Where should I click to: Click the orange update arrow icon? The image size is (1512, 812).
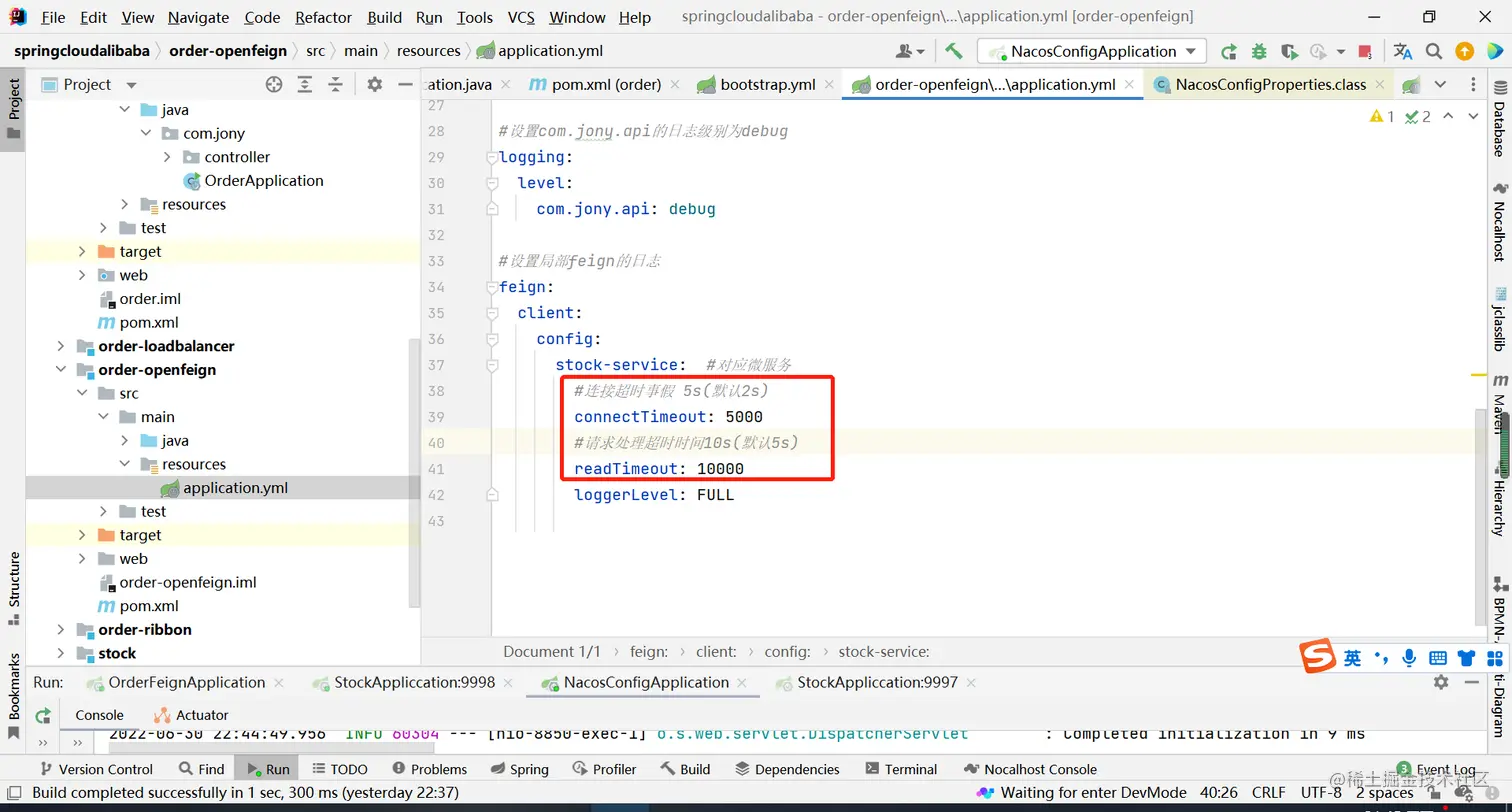click(1464, 51)
